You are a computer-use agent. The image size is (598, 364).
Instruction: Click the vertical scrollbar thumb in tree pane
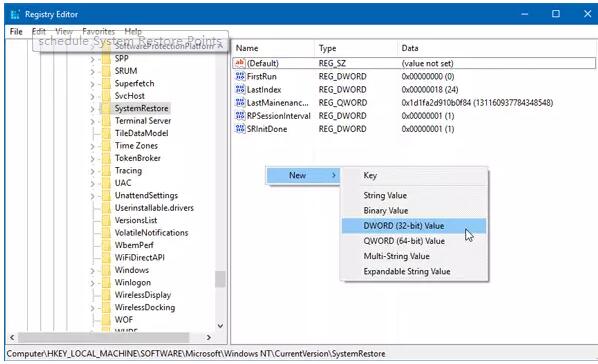pos(220,279)
